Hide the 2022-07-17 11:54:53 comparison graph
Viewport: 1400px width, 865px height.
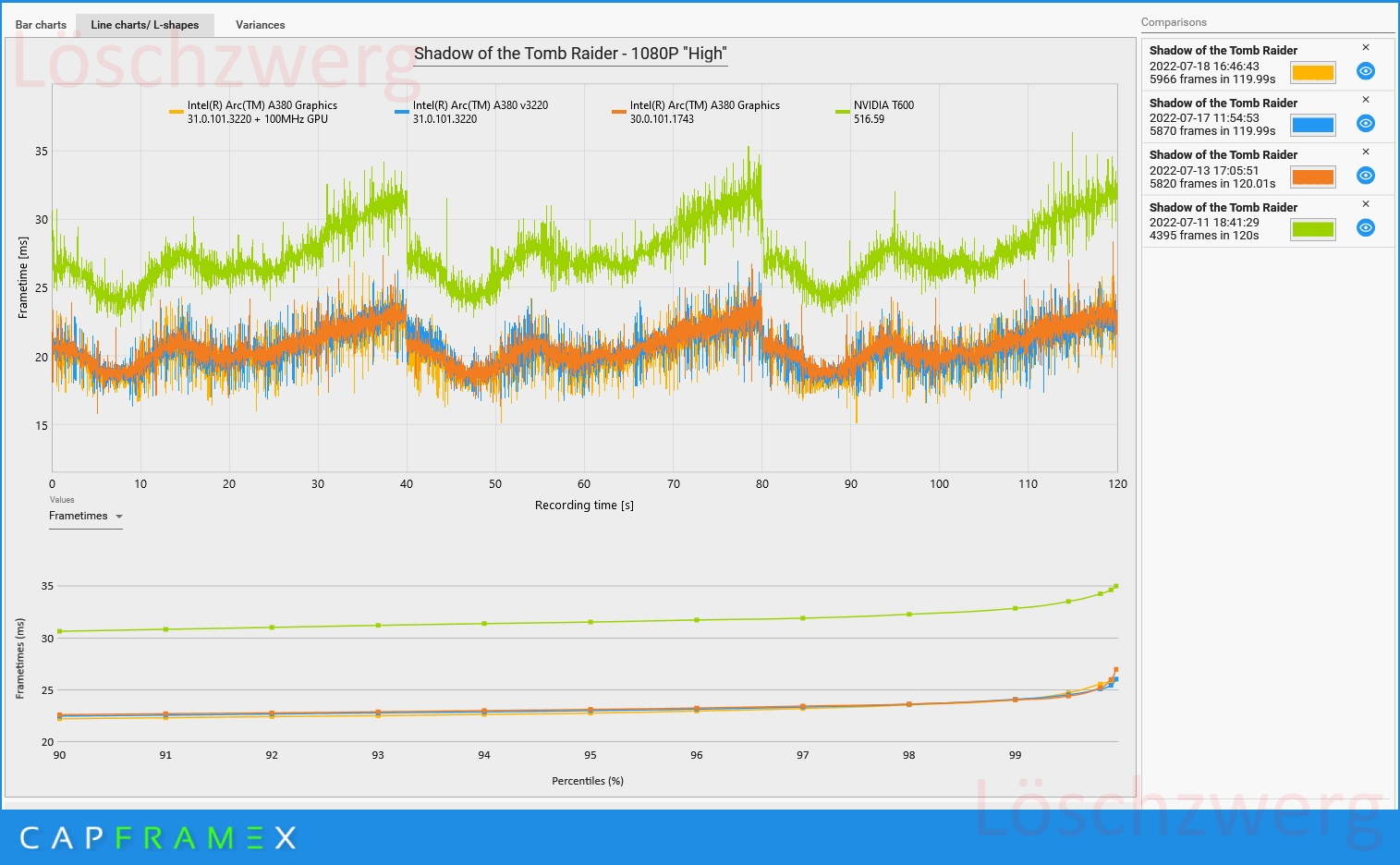[x=1365, y=124]
